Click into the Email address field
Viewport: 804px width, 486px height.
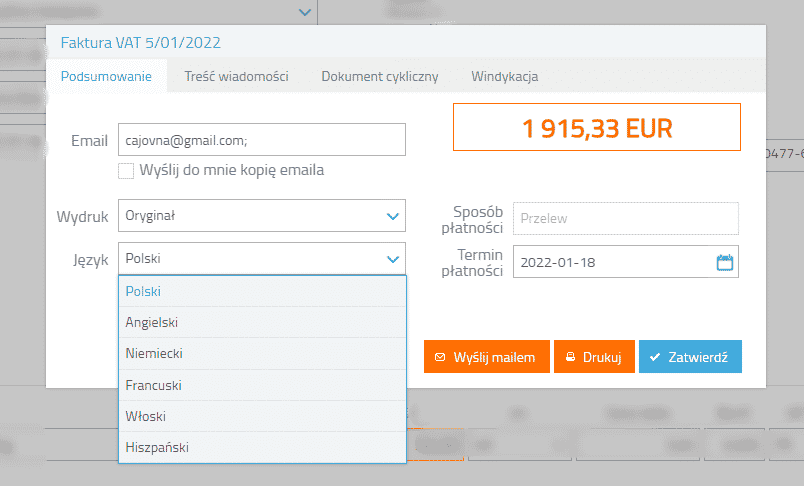click(262, 140)
